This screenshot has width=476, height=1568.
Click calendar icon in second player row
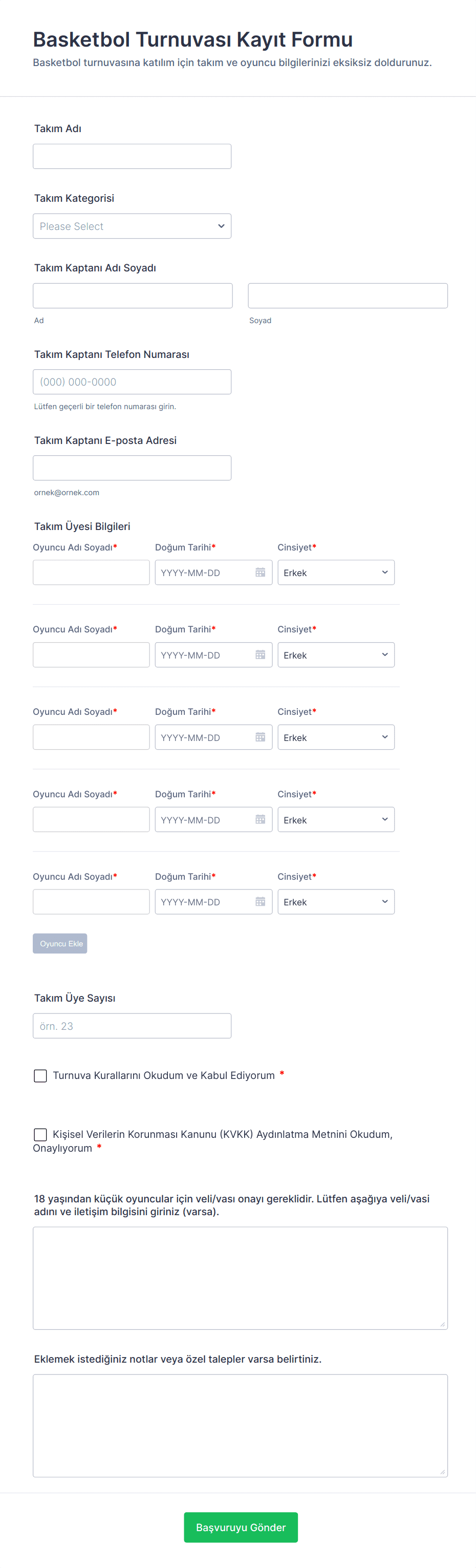coord(260,654)
